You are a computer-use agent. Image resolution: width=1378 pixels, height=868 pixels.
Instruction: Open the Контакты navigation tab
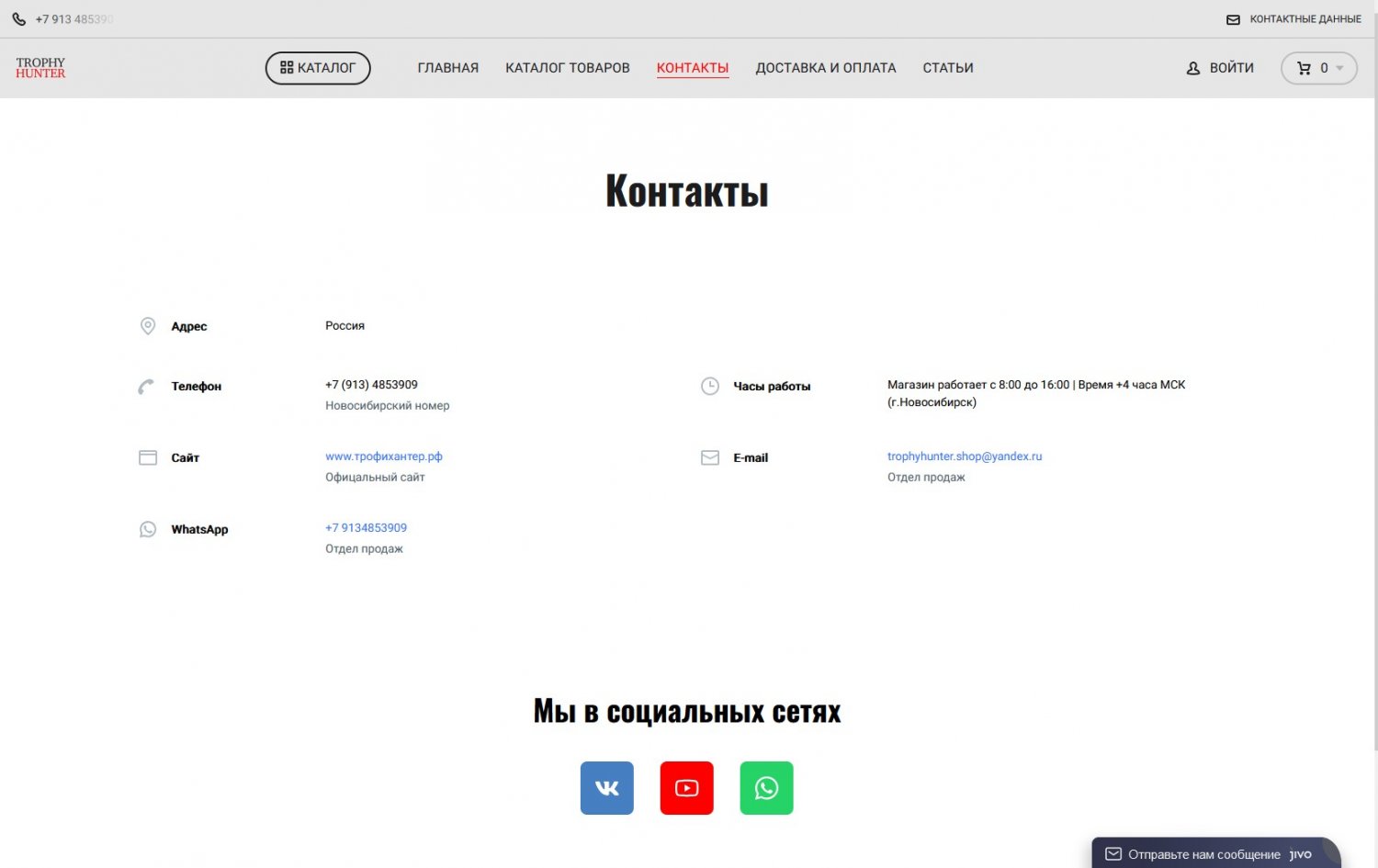[x=692, y=68]
